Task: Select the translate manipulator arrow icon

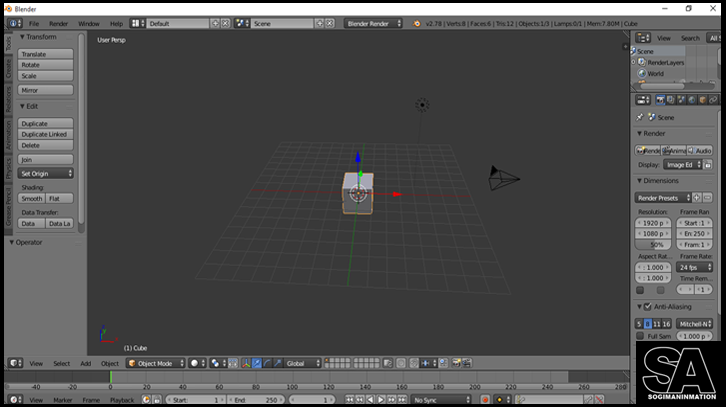Action: pos(257,363)
